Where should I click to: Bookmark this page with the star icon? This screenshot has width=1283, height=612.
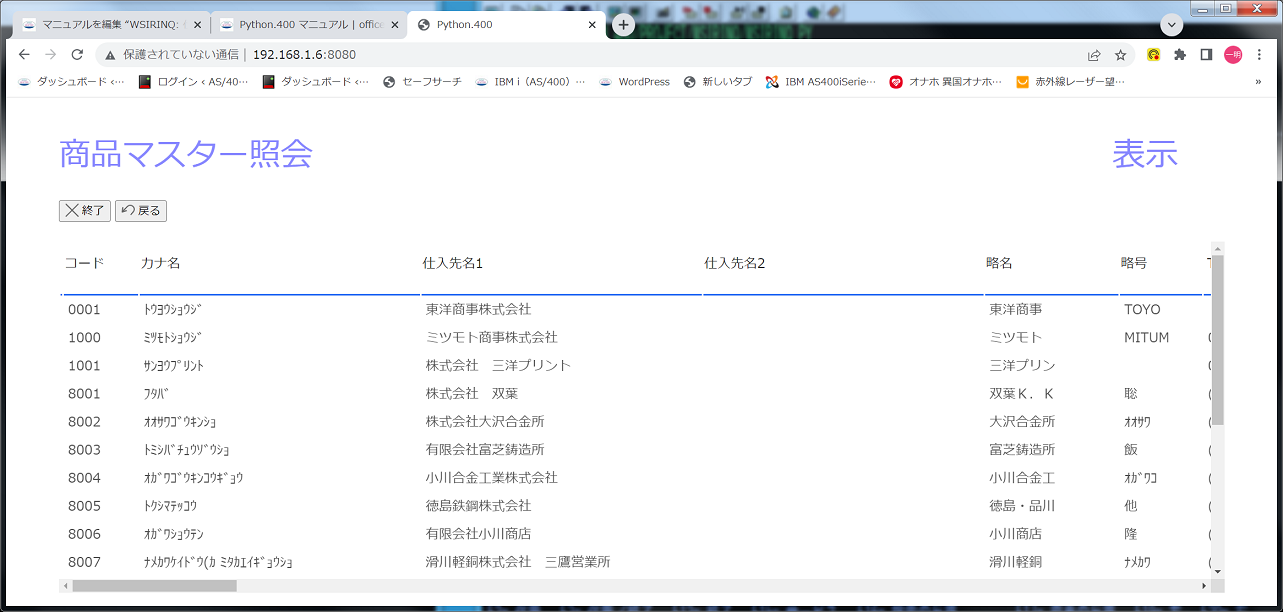click(x=1121, y=55)
